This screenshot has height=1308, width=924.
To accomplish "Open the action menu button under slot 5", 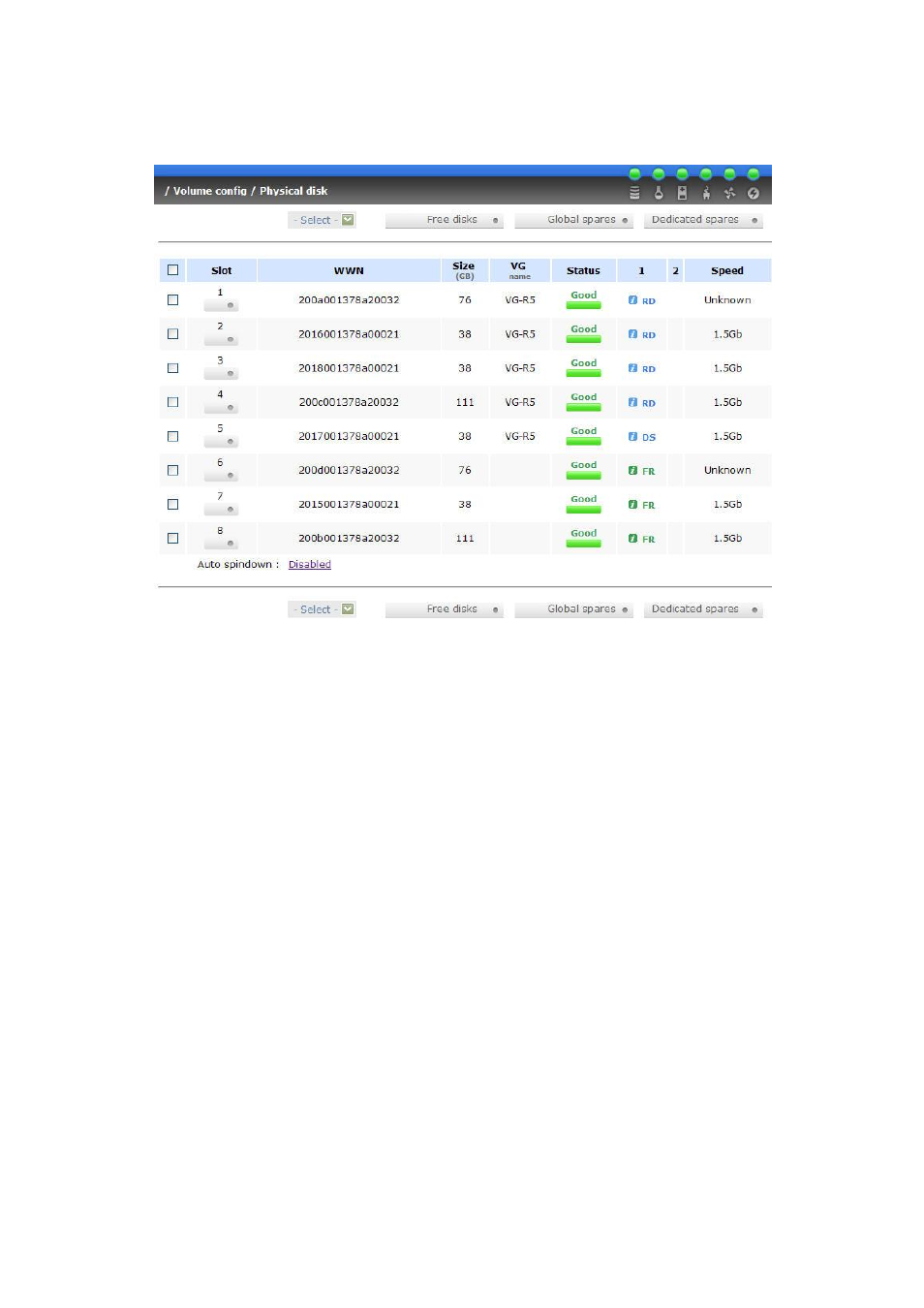I will point(221,442).
